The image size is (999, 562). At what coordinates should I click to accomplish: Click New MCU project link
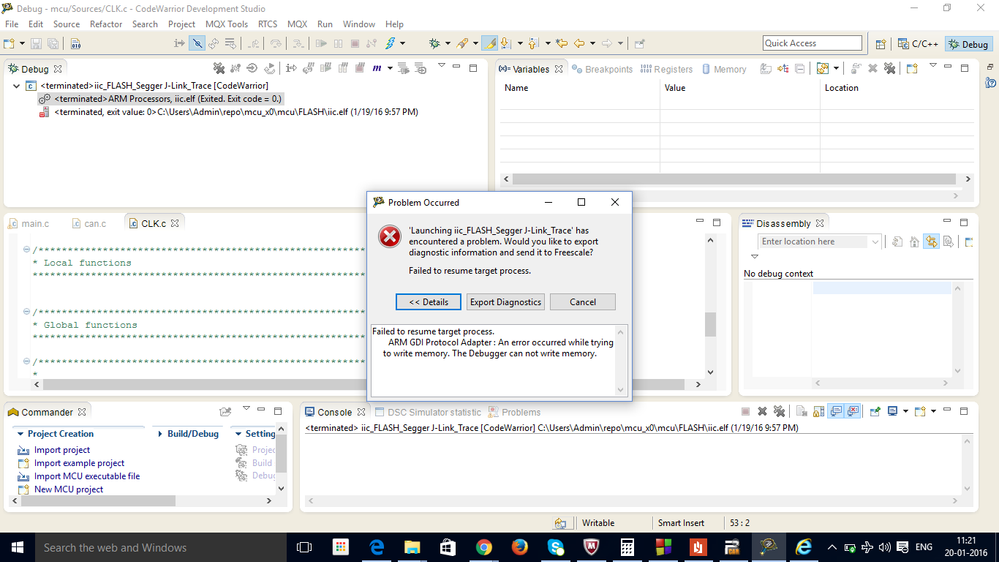pyautogui.click(x=68, y=489)
